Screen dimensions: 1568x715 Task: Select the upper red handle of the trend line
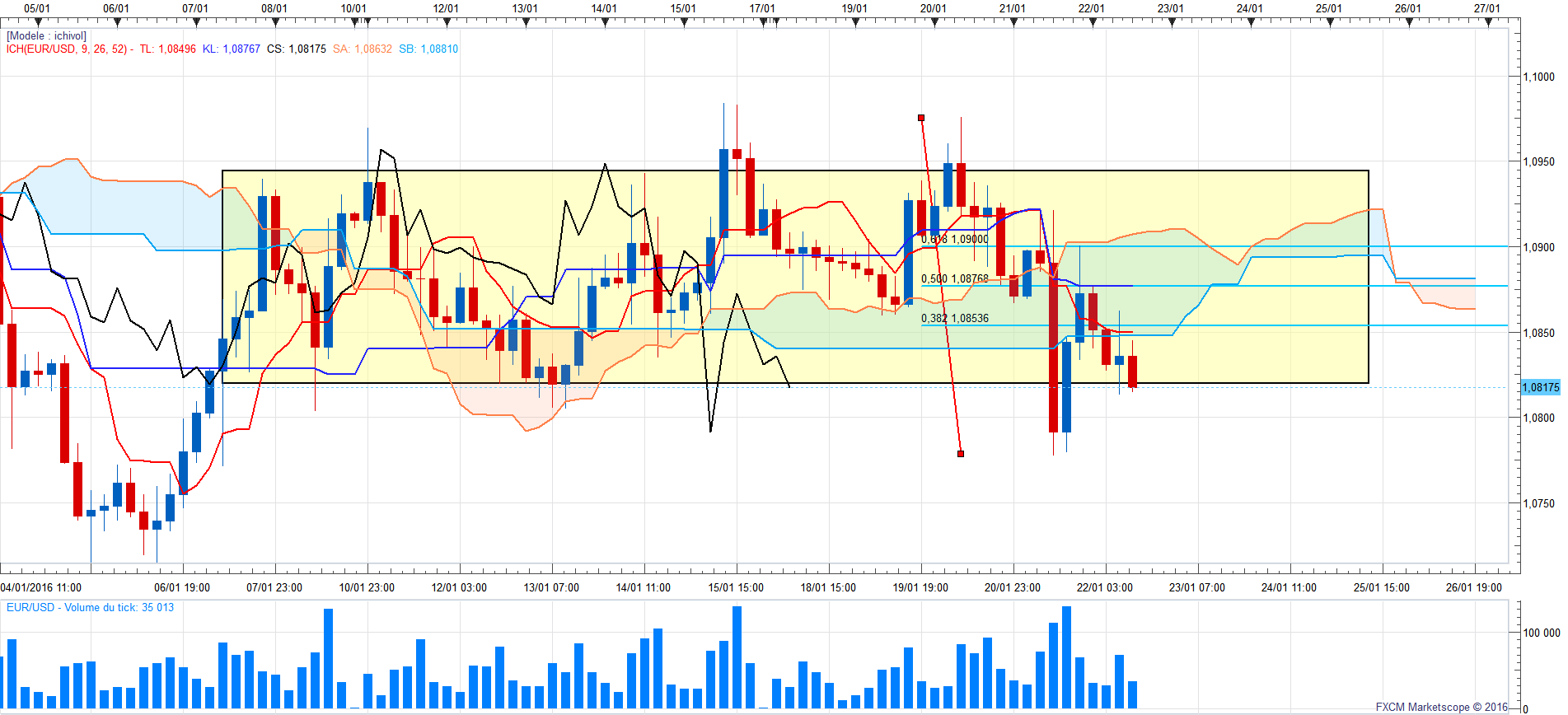921,118
